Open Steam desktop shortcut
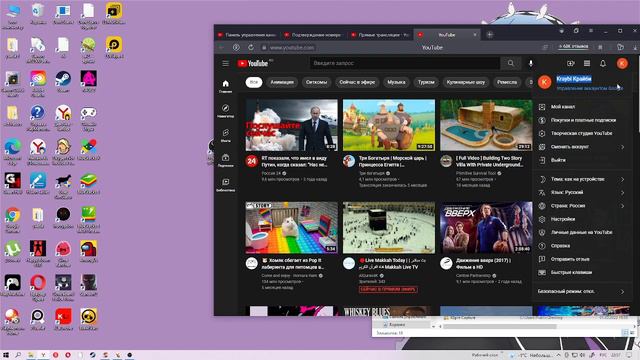Screen dimensions: 640x360 (x=63, y=82)
